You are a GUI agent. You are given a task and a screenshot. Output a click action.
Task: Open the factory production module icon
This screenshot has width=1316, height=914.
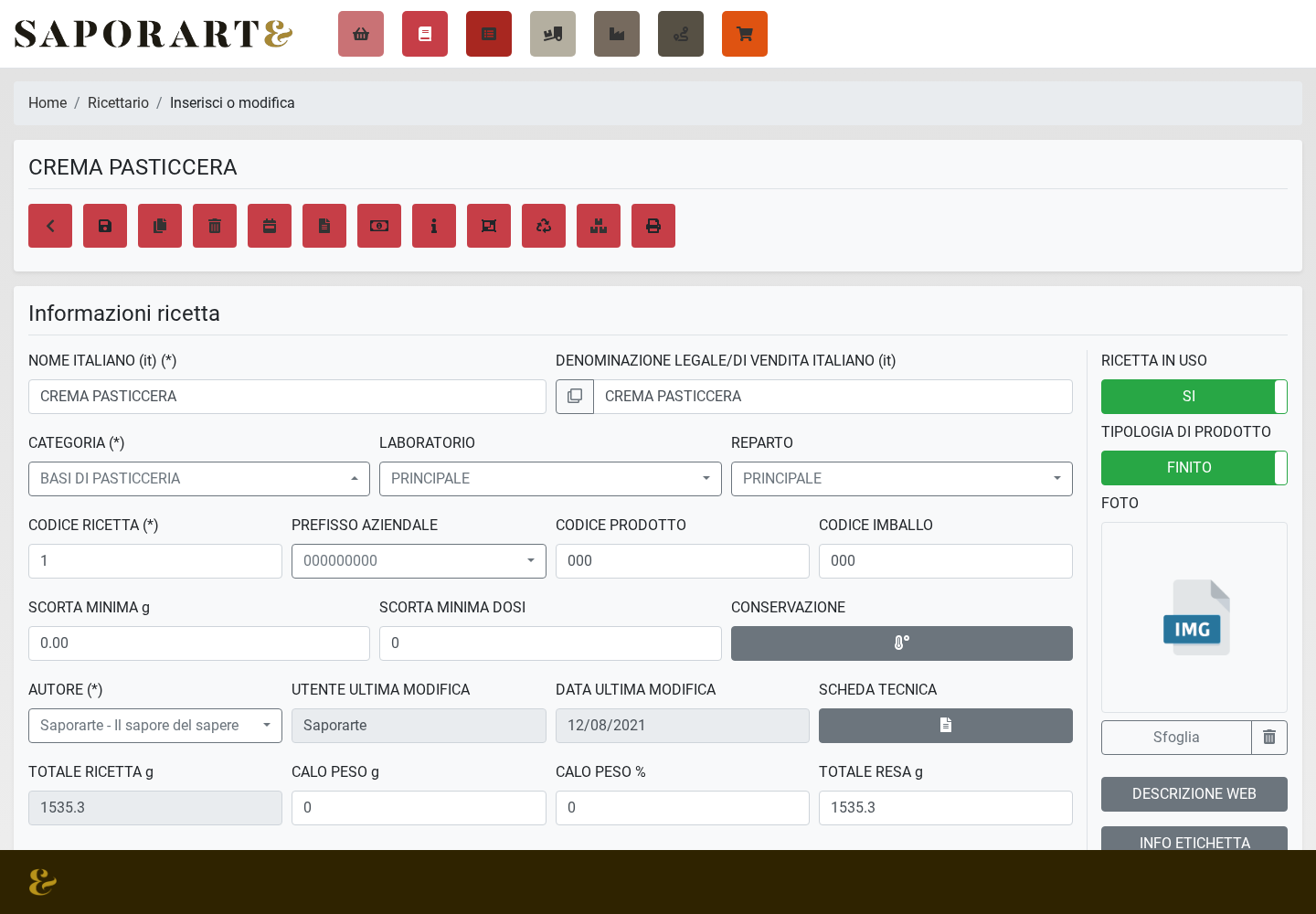[617, 34]
